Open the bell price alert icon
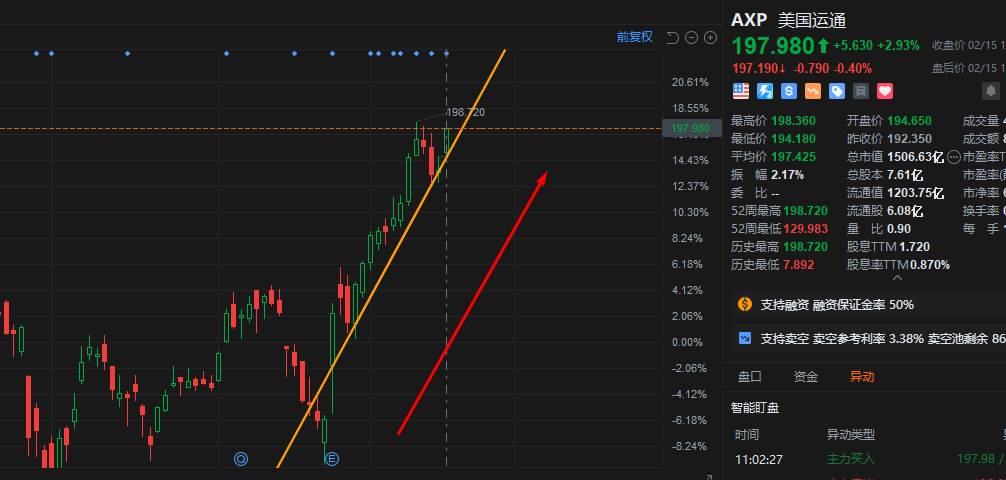The height and width of the screenshot is (480, 1006). tap(991, 91)
